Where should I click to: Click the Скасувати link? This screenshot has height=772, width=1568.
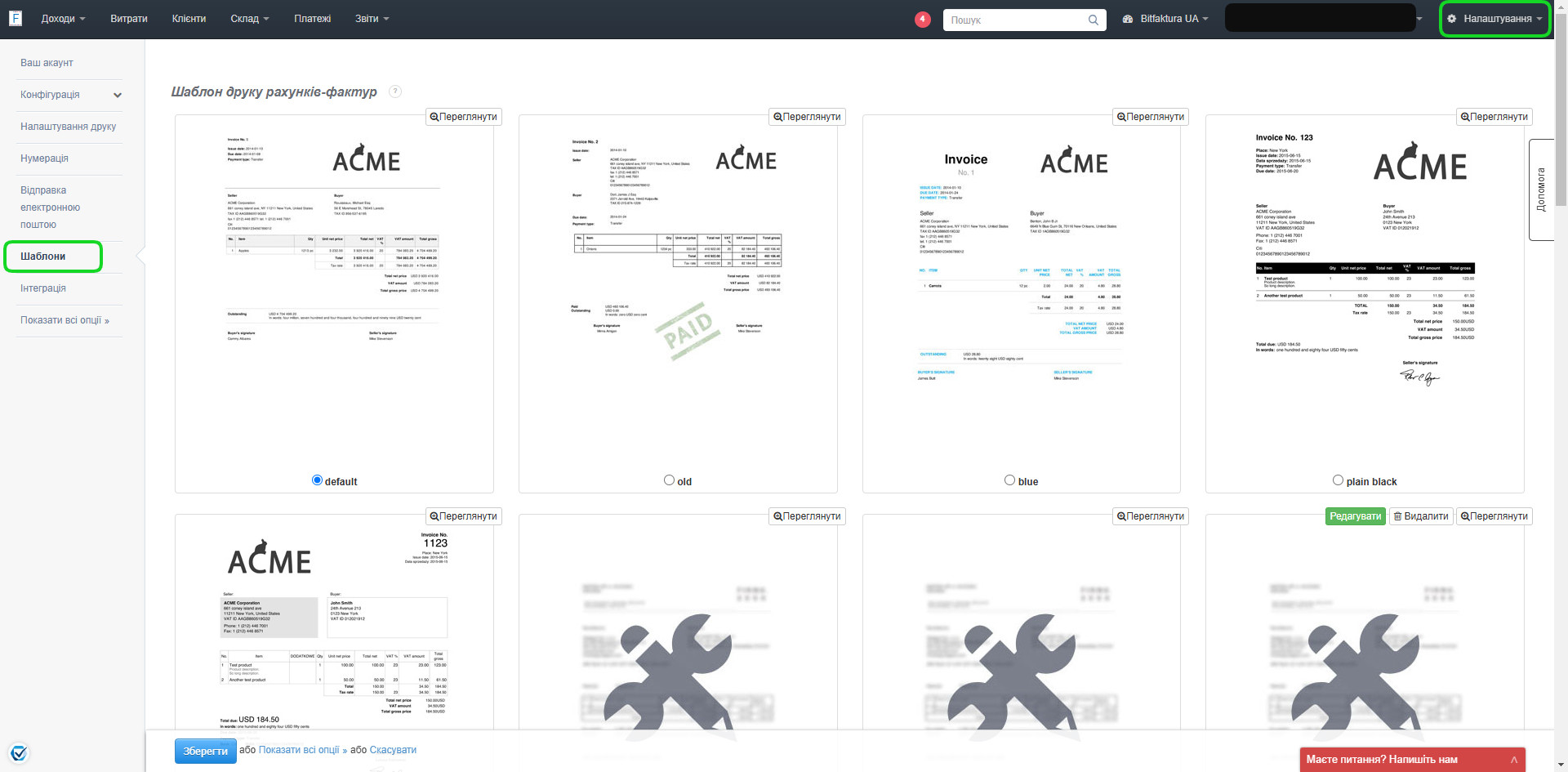pos(393,750)
